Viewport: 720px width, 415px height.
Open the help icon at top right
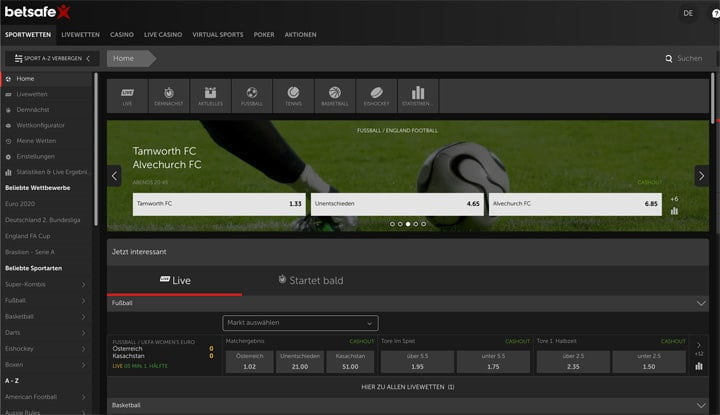(x=716, y=14)
